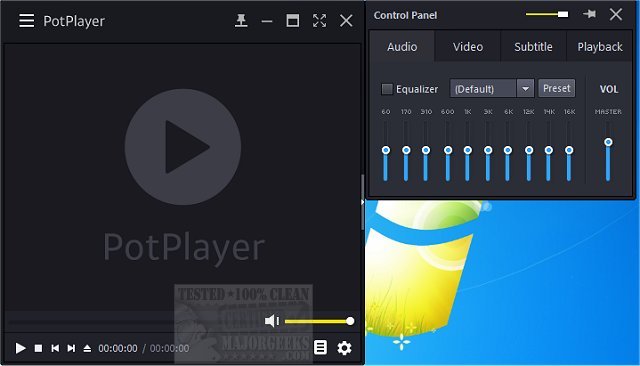Pin the Control Panel window

tap(589, 15)
